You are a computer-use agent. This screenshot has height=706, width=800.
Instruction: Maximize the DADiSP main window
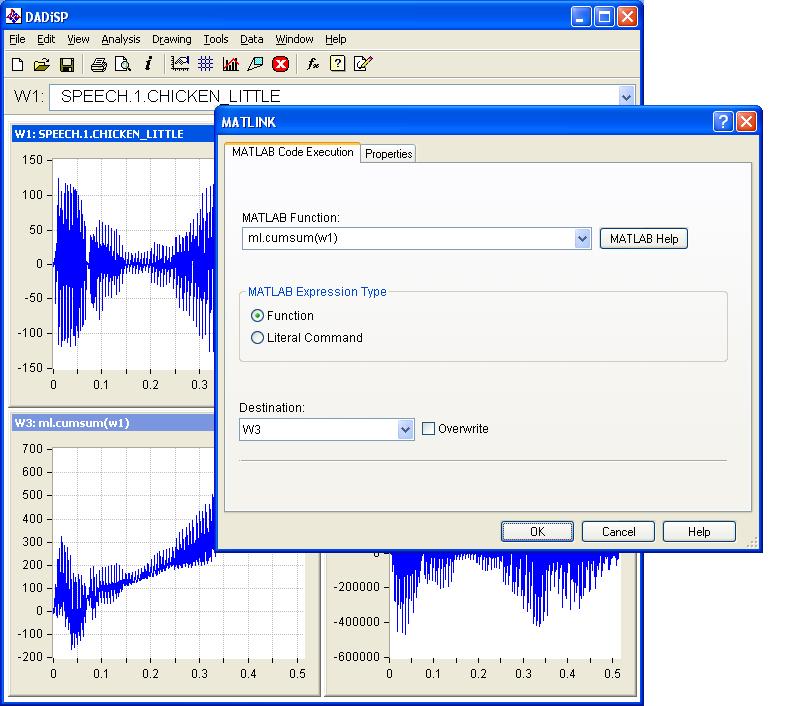[604, 17]
